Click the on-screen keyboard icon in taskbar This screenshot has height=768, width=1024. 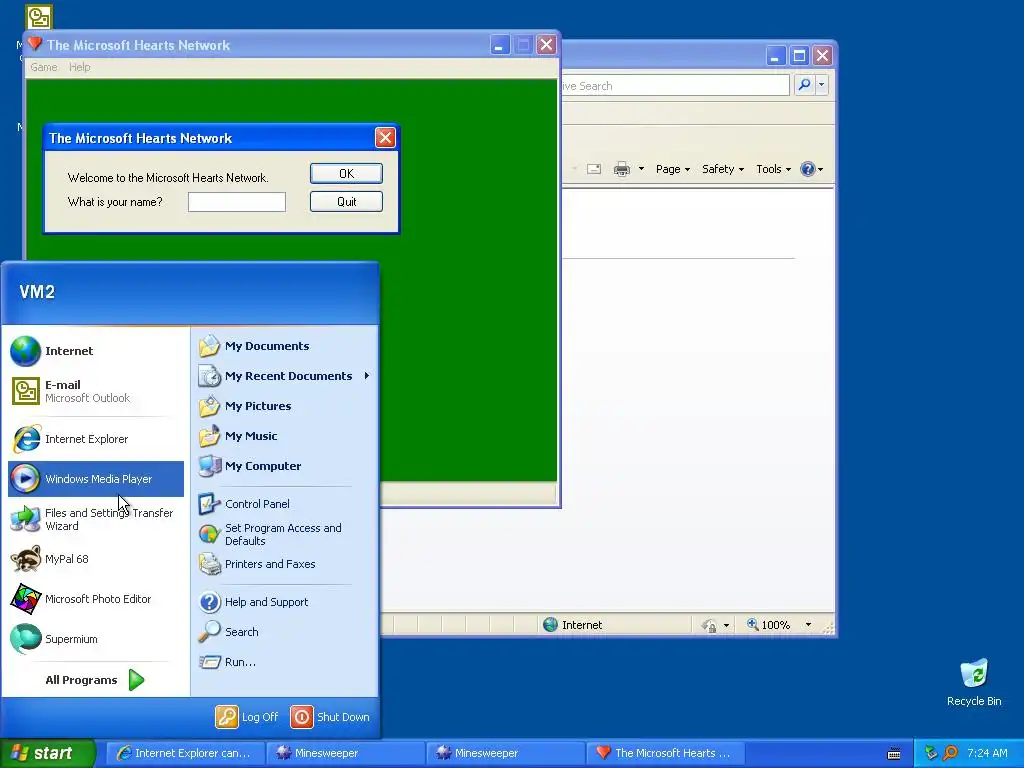894,754
